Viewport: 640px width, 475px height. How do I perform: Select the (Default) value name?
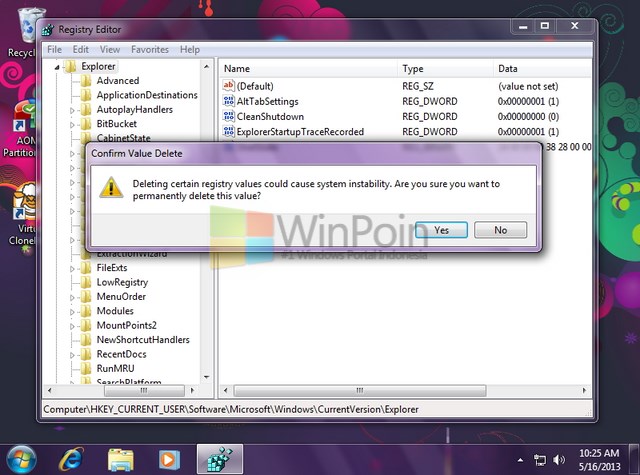tap(255, 86)
